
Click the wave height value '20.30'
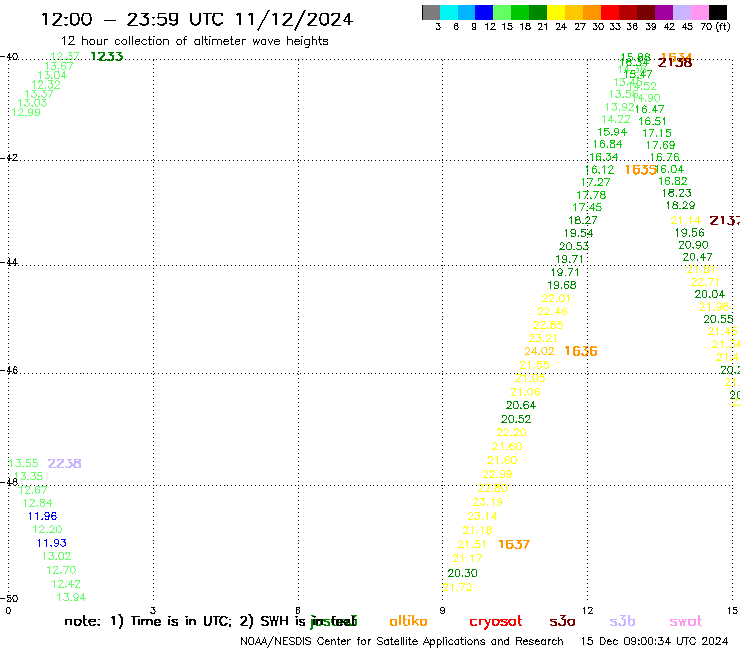462,573
